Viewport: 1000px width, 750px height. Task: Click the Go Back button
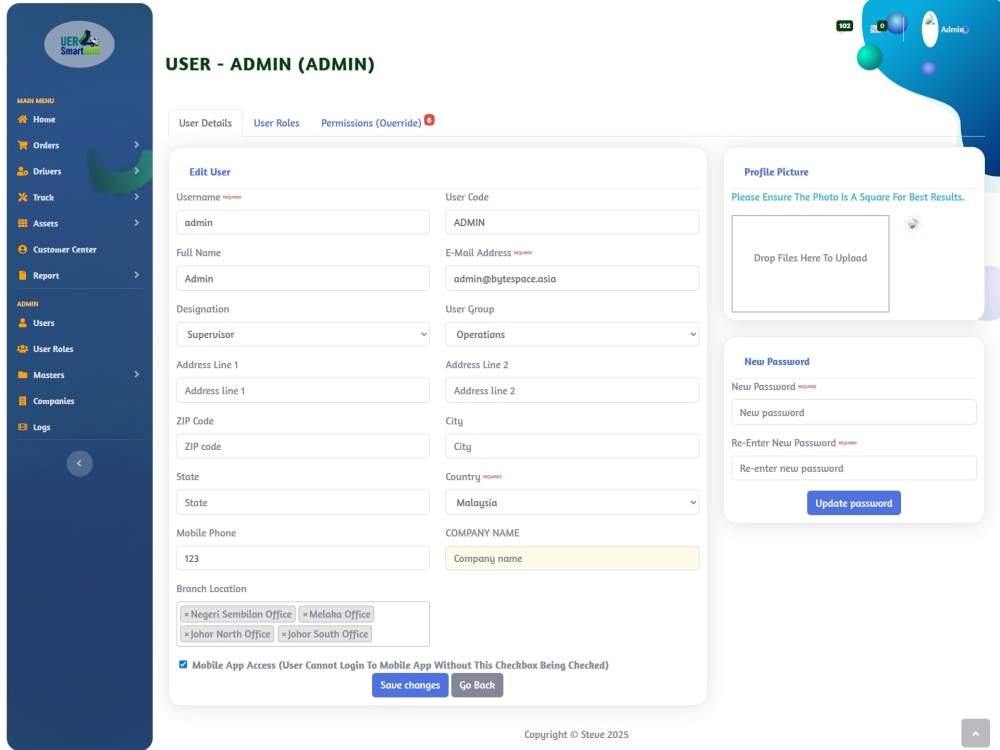tap(477, 686)
